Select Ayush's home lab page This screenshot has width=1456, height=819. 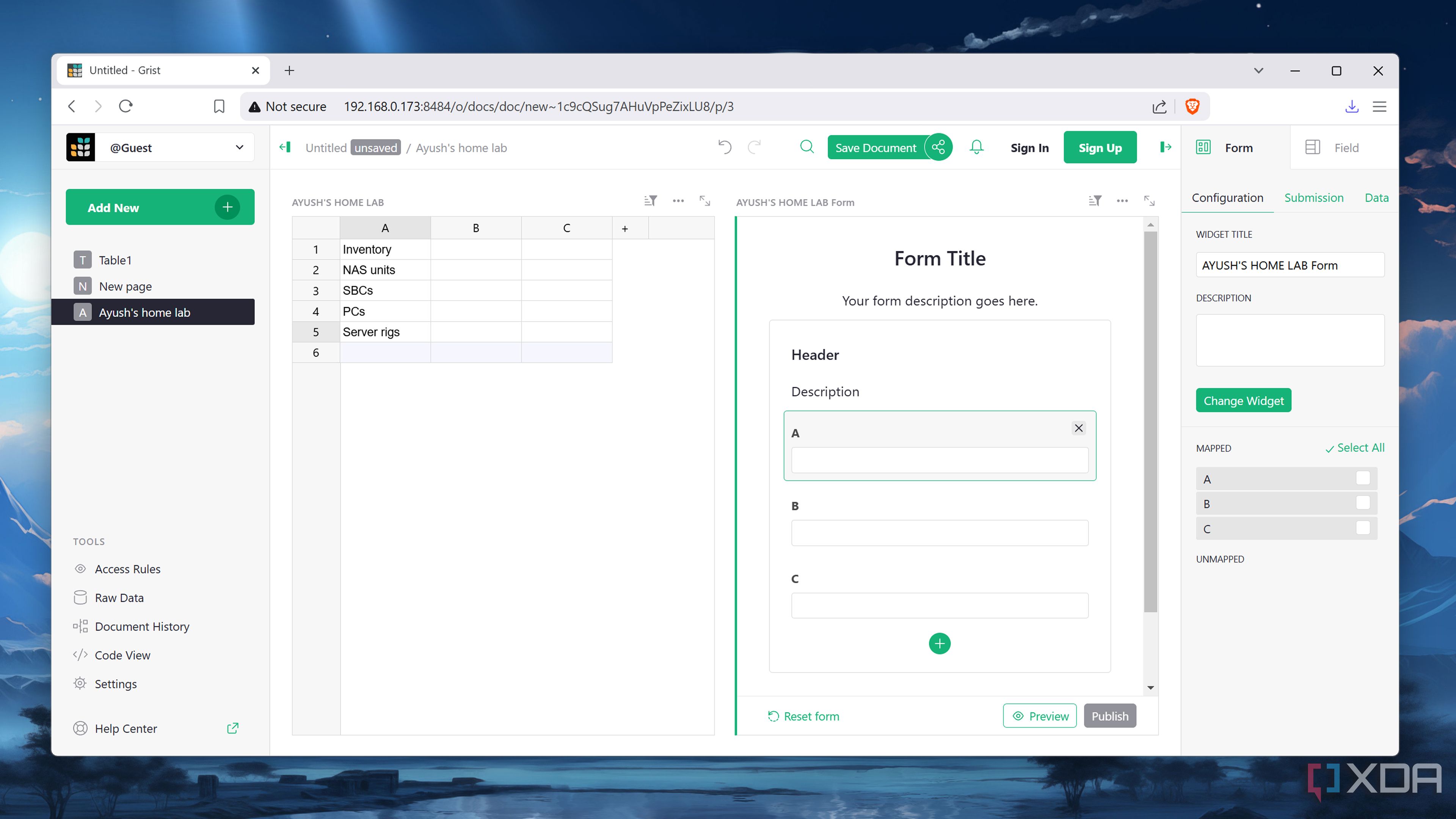coord(153,312)
